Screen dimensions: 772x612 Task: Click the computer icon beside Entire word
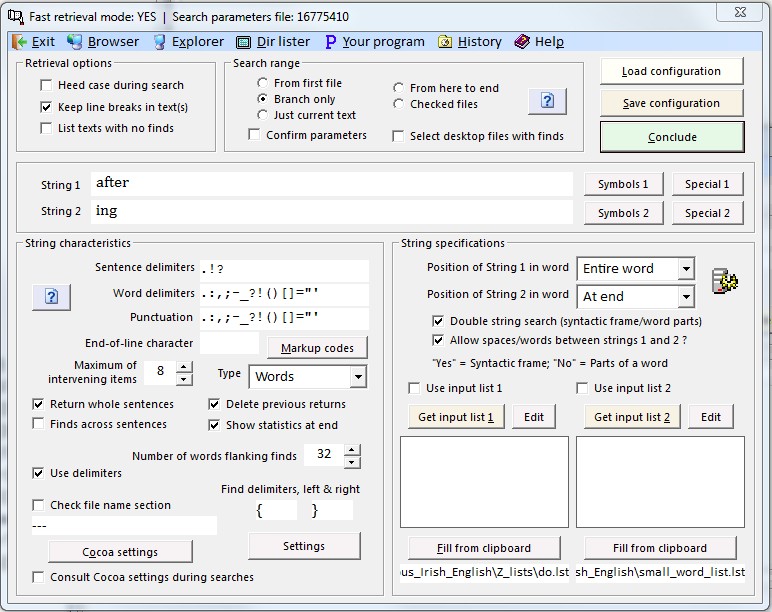pos(725,281)
